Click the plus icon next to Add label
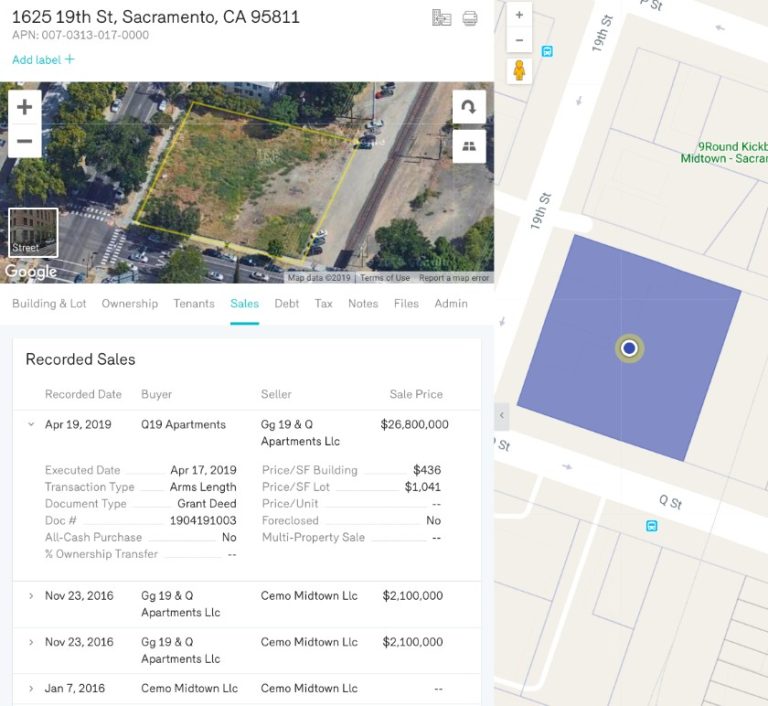768x706 pixels. point(70,59)
